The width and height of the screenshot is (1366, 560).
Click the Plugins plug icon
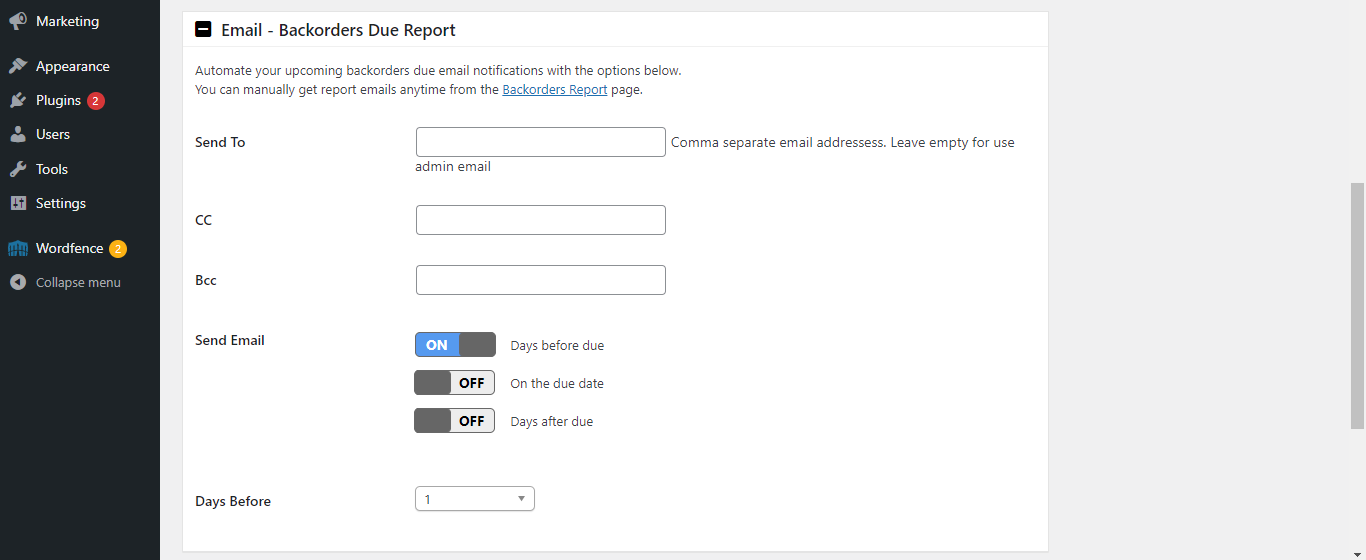tap(18, 100)
